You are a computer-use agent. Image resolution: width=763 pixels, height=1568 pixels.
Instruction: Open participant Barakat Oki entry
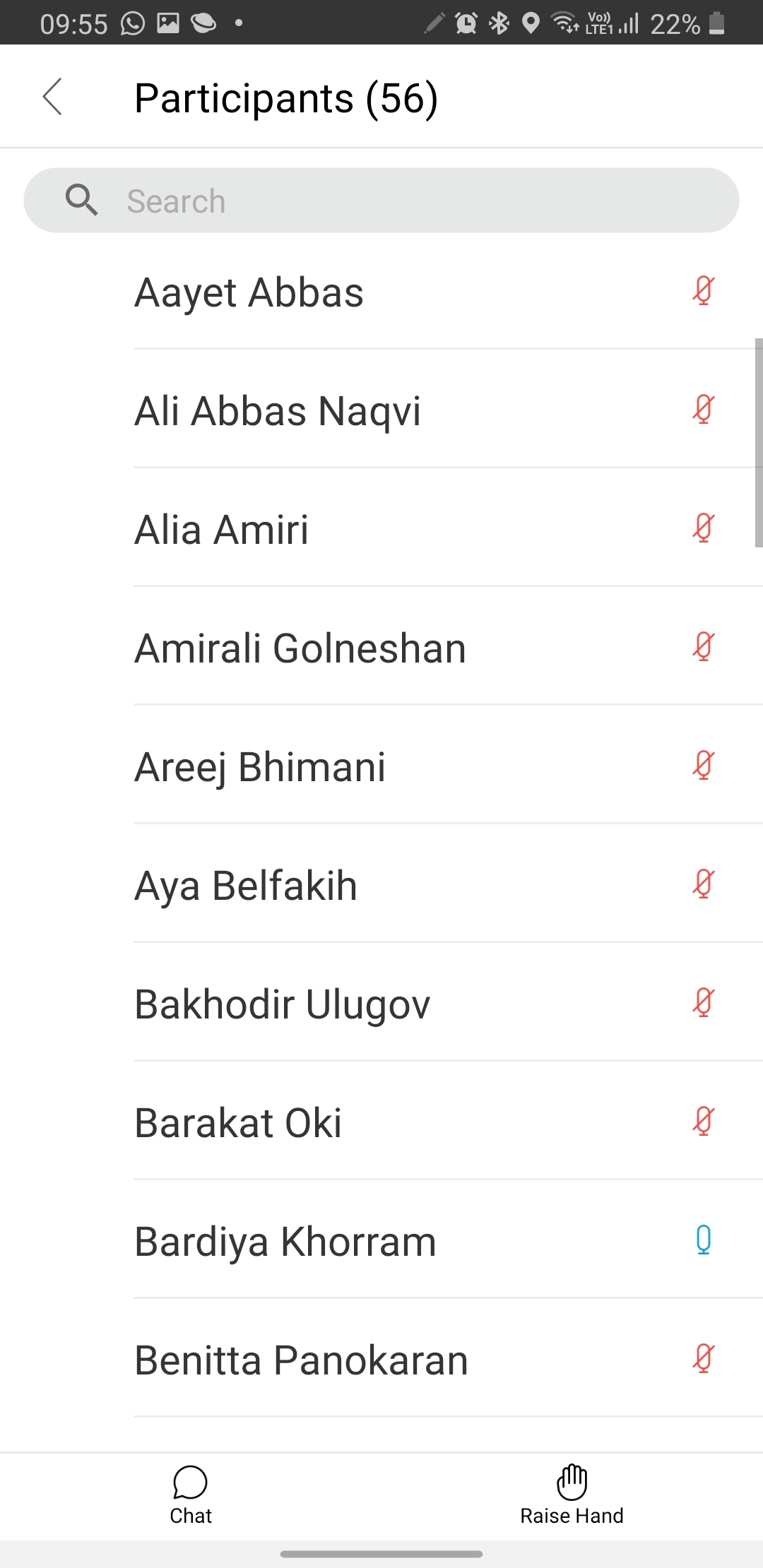(x=238, y=1123)
